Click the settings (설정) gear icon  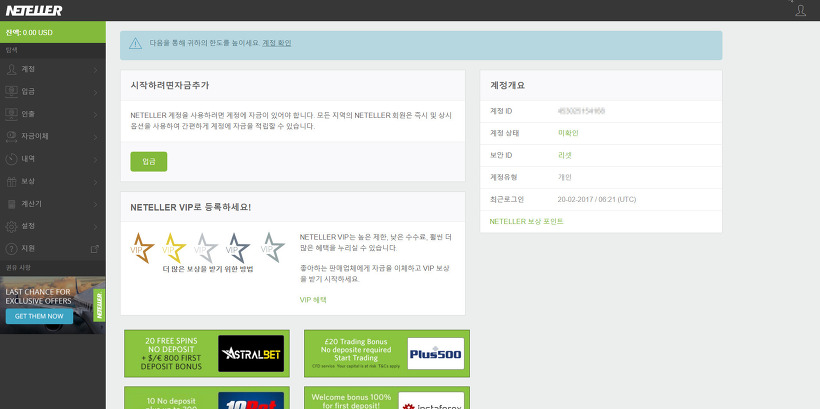click(12, 226)
